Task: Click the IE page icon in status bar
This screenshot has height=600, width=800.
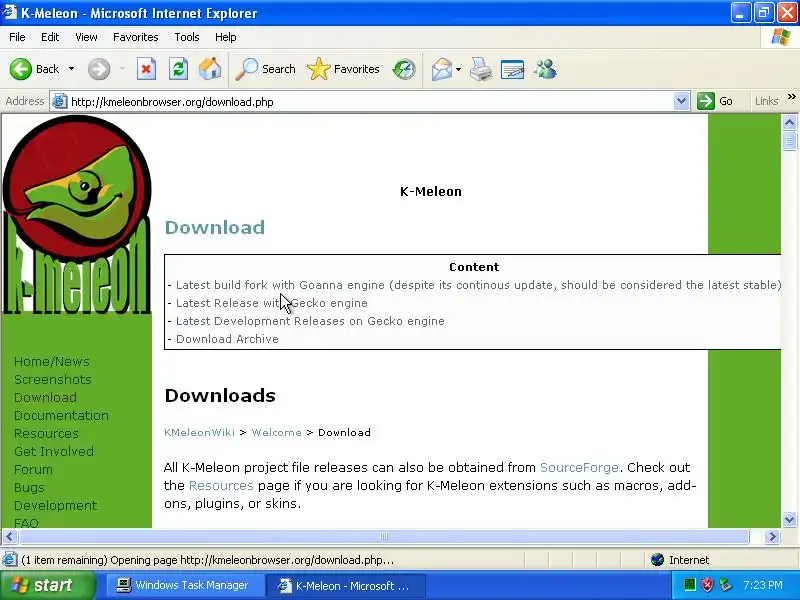Action: coord(10,560)
